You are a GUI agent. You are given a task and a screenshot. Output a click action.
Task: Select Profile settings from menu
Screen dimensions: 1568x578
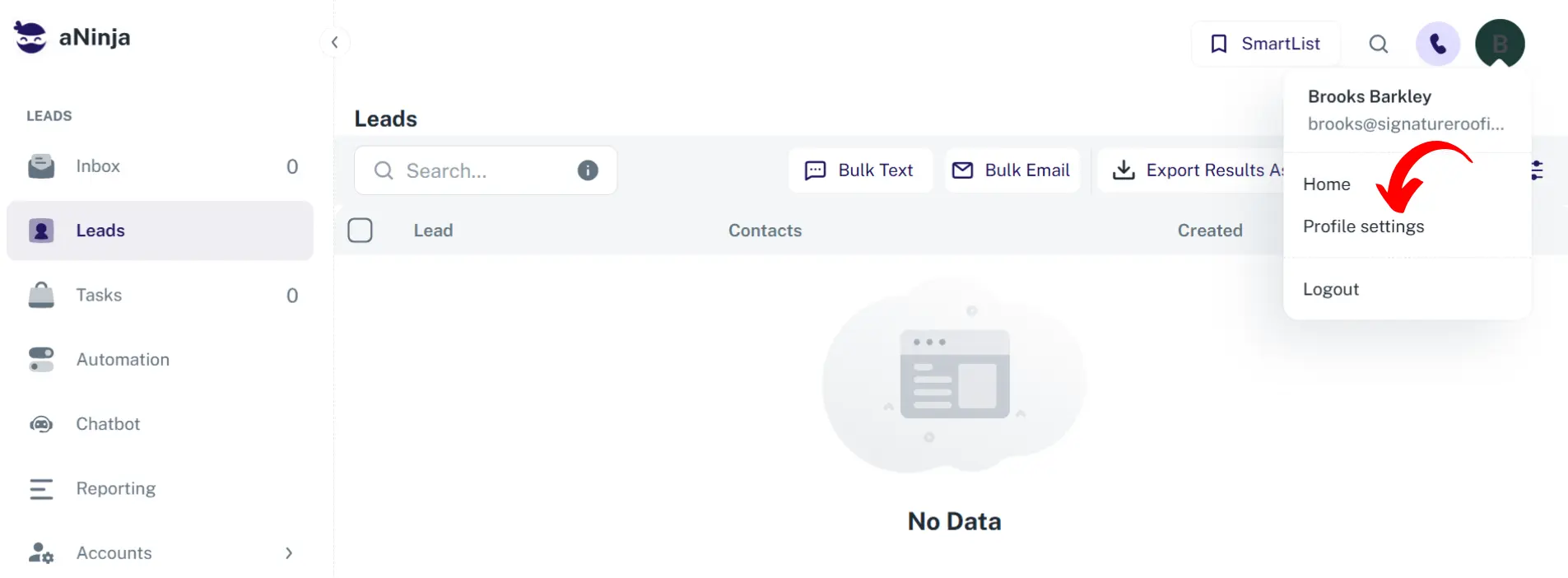coord(1363,226)
